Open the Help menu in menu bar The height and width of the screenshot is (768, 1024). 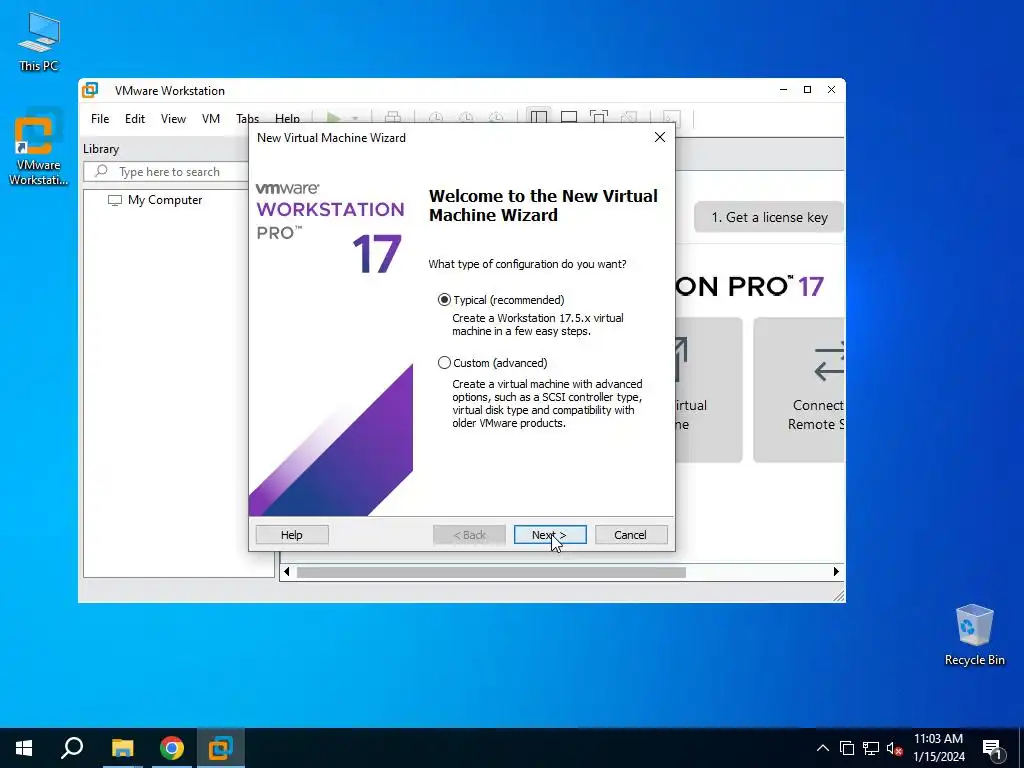(x=287, y=118)
